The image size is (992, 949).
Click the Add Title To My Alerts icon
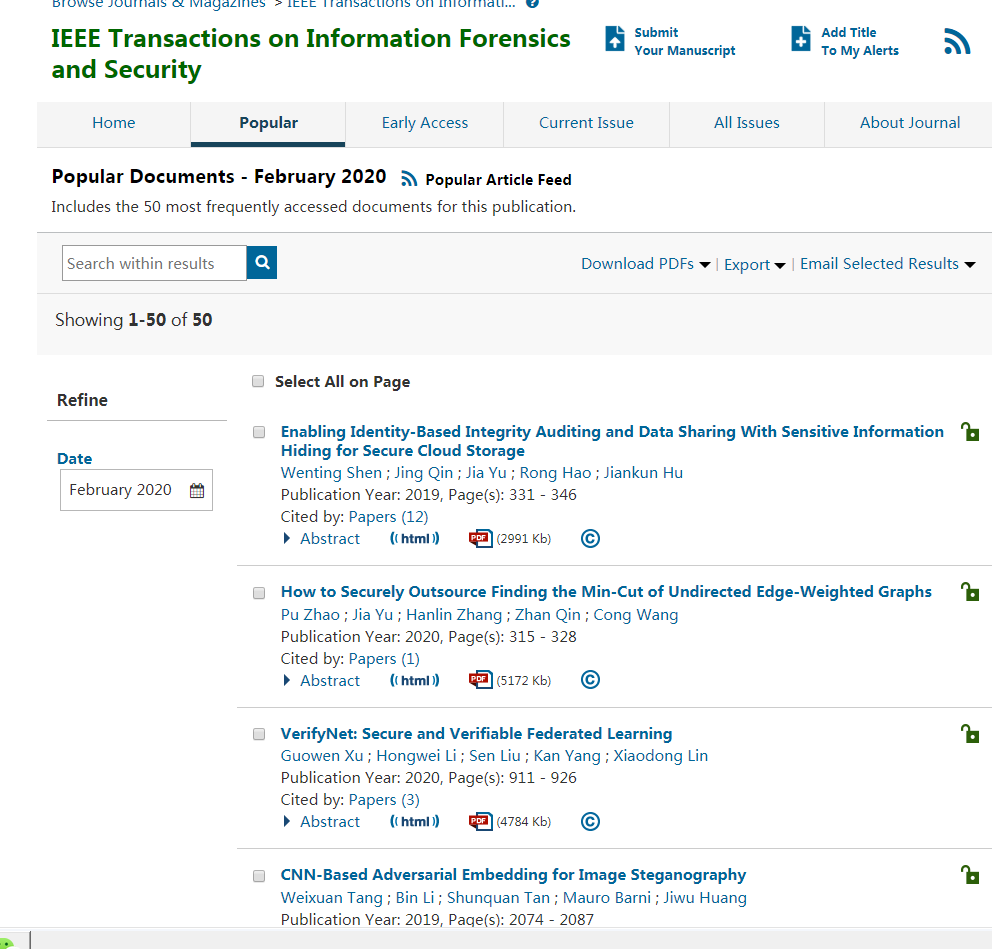[x=801, y=40]
